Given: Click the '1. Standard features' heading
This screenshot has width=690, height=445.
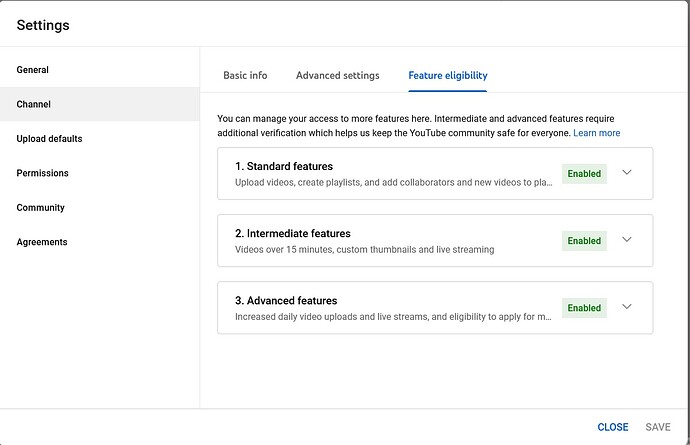Looking at the screenshot, I should [284, 166].
